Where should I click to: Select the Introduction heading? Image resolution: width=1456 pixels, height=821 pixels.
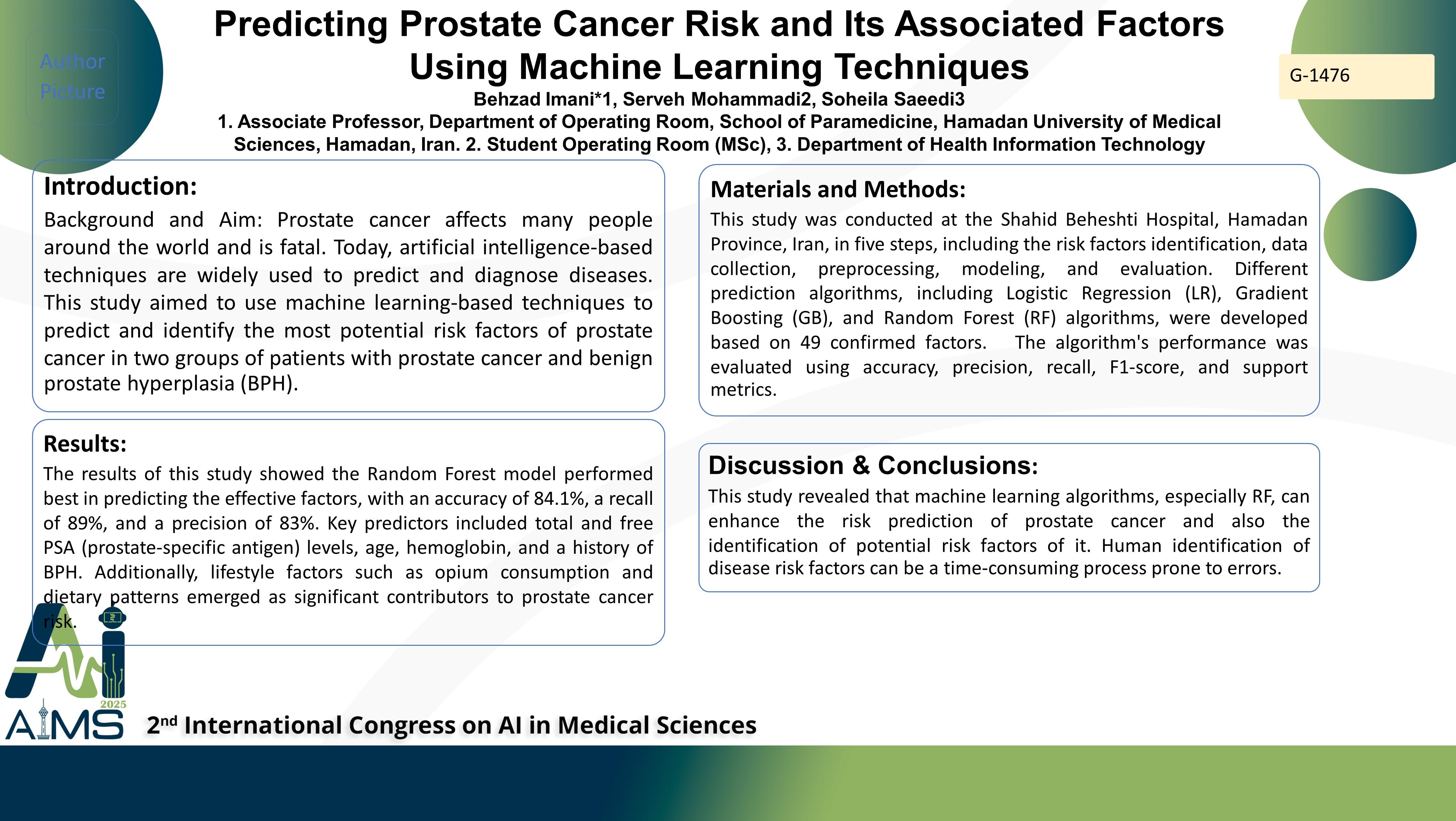(x=120, y=186)
